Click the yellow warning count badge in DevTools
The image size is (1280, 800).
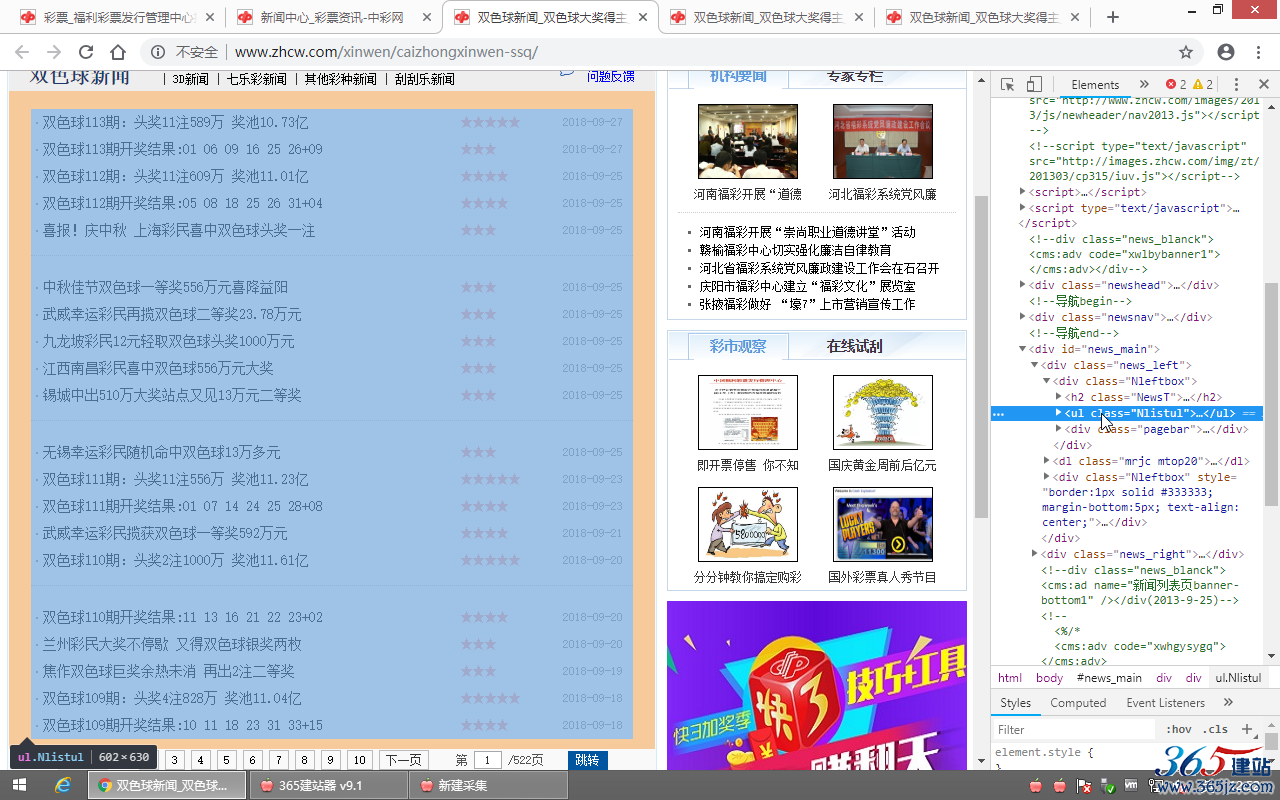click(1203, 85)
